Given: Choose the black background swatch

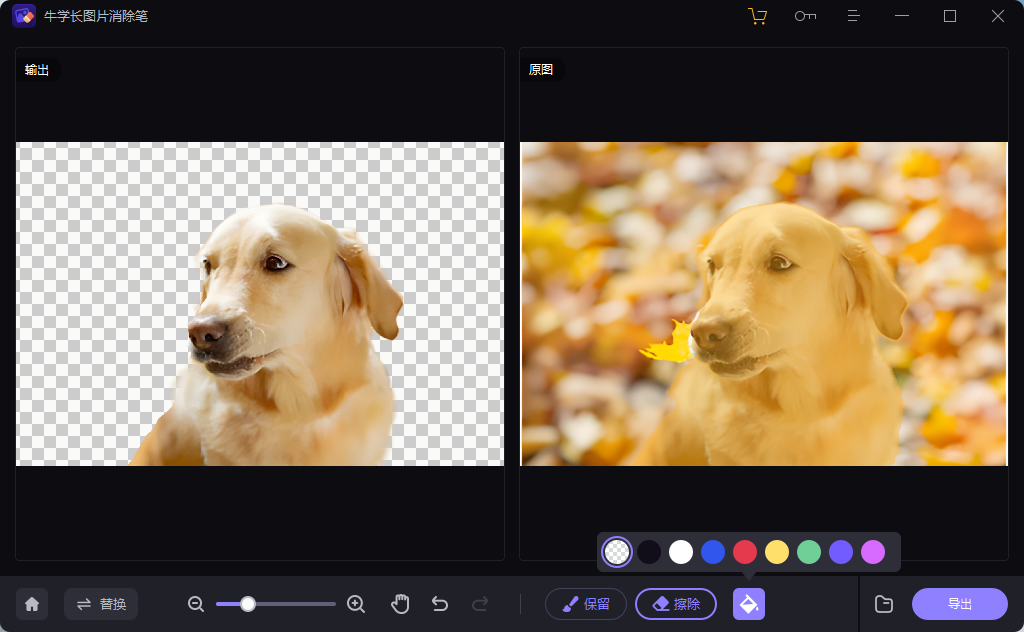Looking at the screenshot, I should [649, 552].
